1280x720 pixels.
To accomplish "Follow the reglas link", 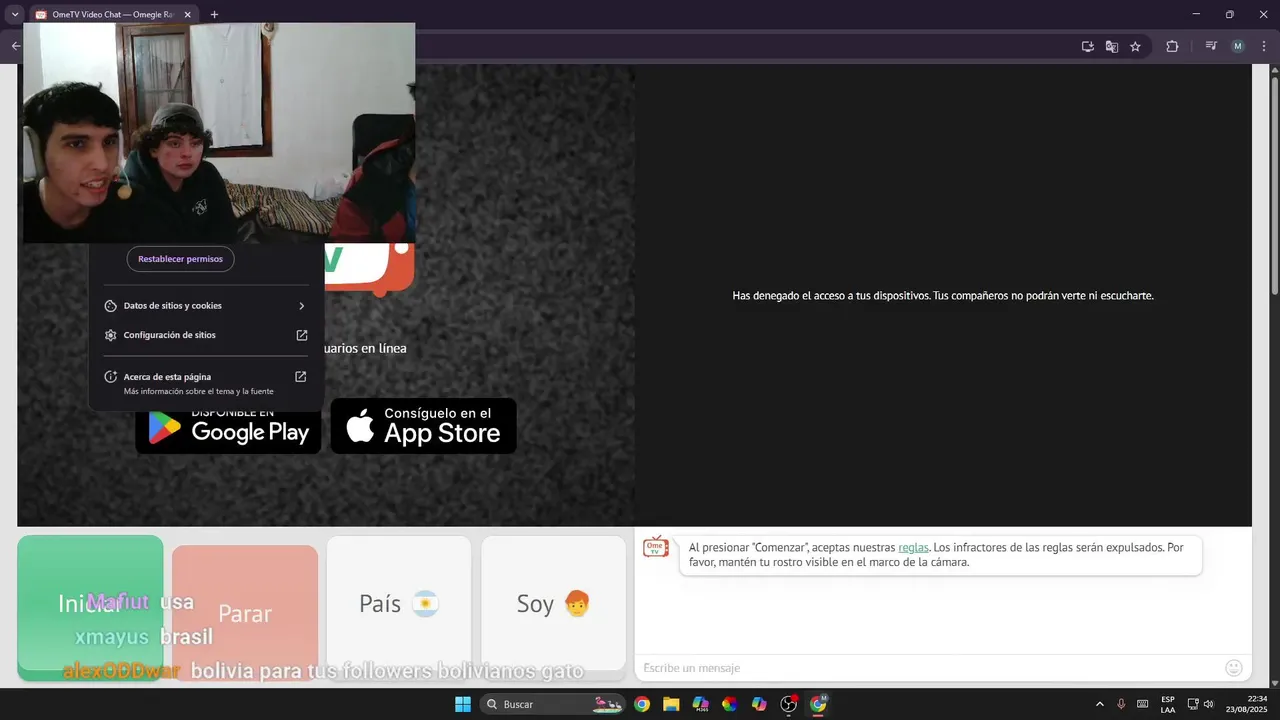I will 913,548.
